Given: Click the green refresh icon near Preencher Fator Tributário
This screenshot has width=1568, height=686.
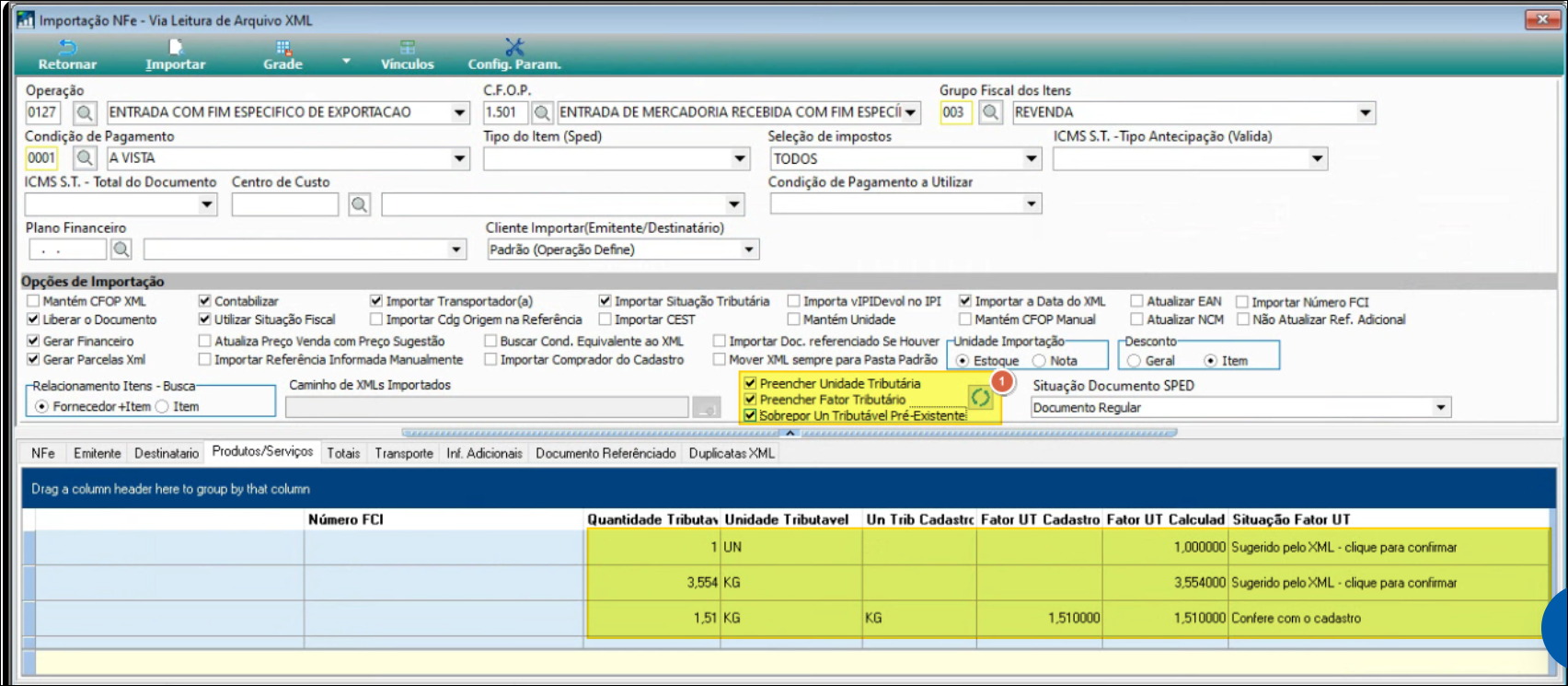Looking at the screenshot, I should [981, 398].
